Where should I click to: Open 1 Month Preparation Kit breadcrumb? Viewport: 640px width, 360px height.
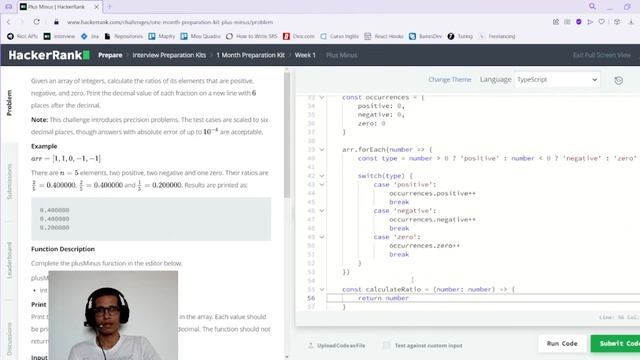point(251,55)
